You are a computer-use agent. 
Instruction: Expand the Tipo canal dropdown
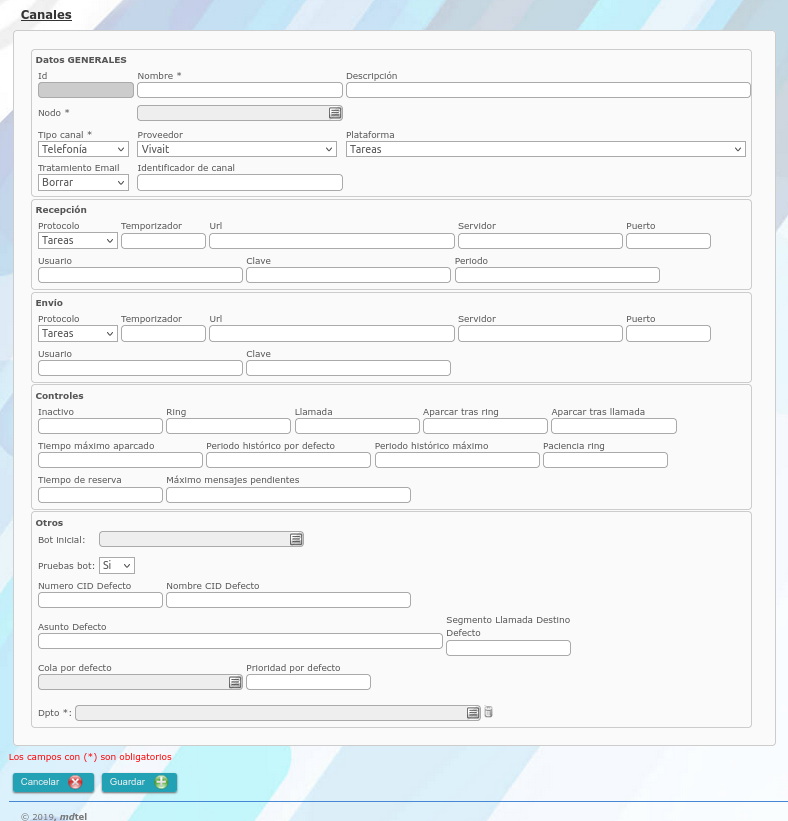pos(83,149)
